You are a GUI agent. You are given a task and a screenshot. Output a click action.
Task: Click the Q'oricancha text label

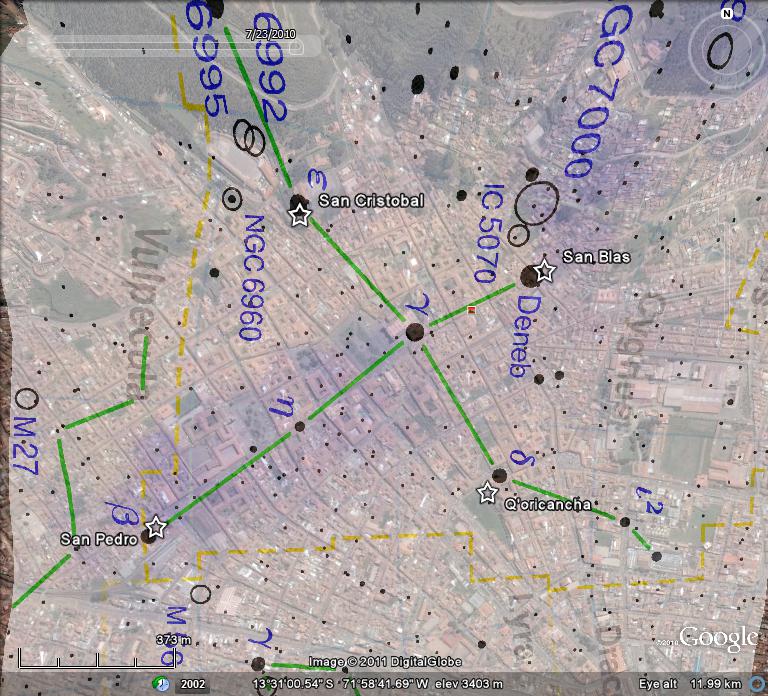[547, 505]
